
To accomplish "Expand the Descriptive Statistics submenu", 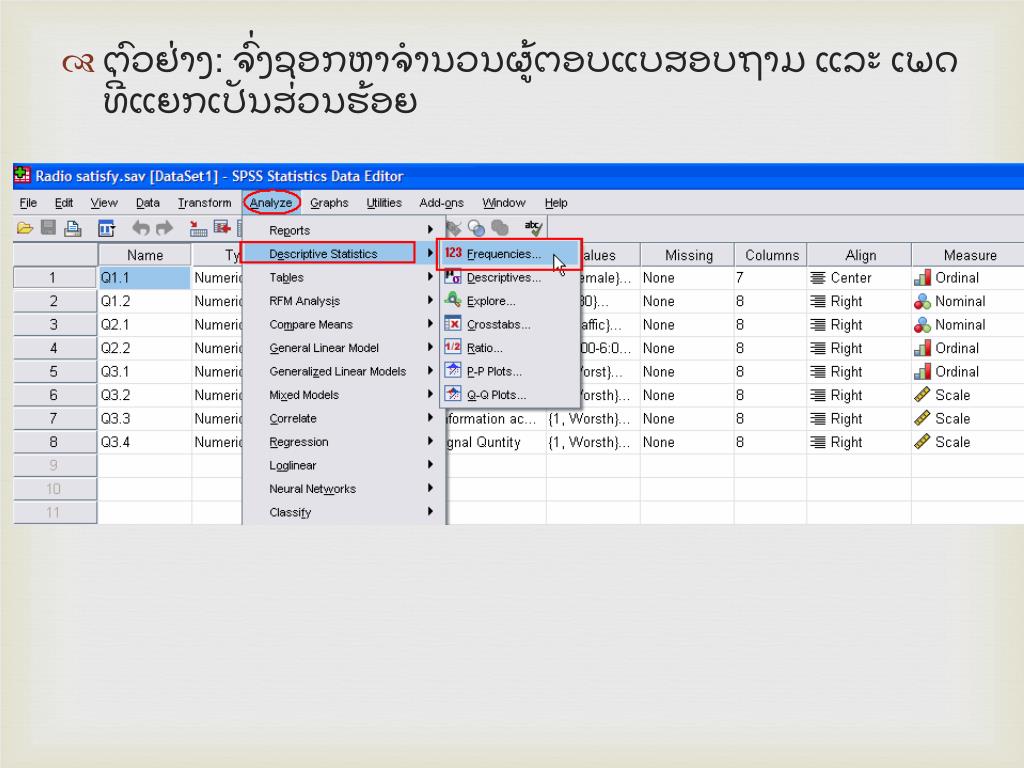I will tap(344, 253).
